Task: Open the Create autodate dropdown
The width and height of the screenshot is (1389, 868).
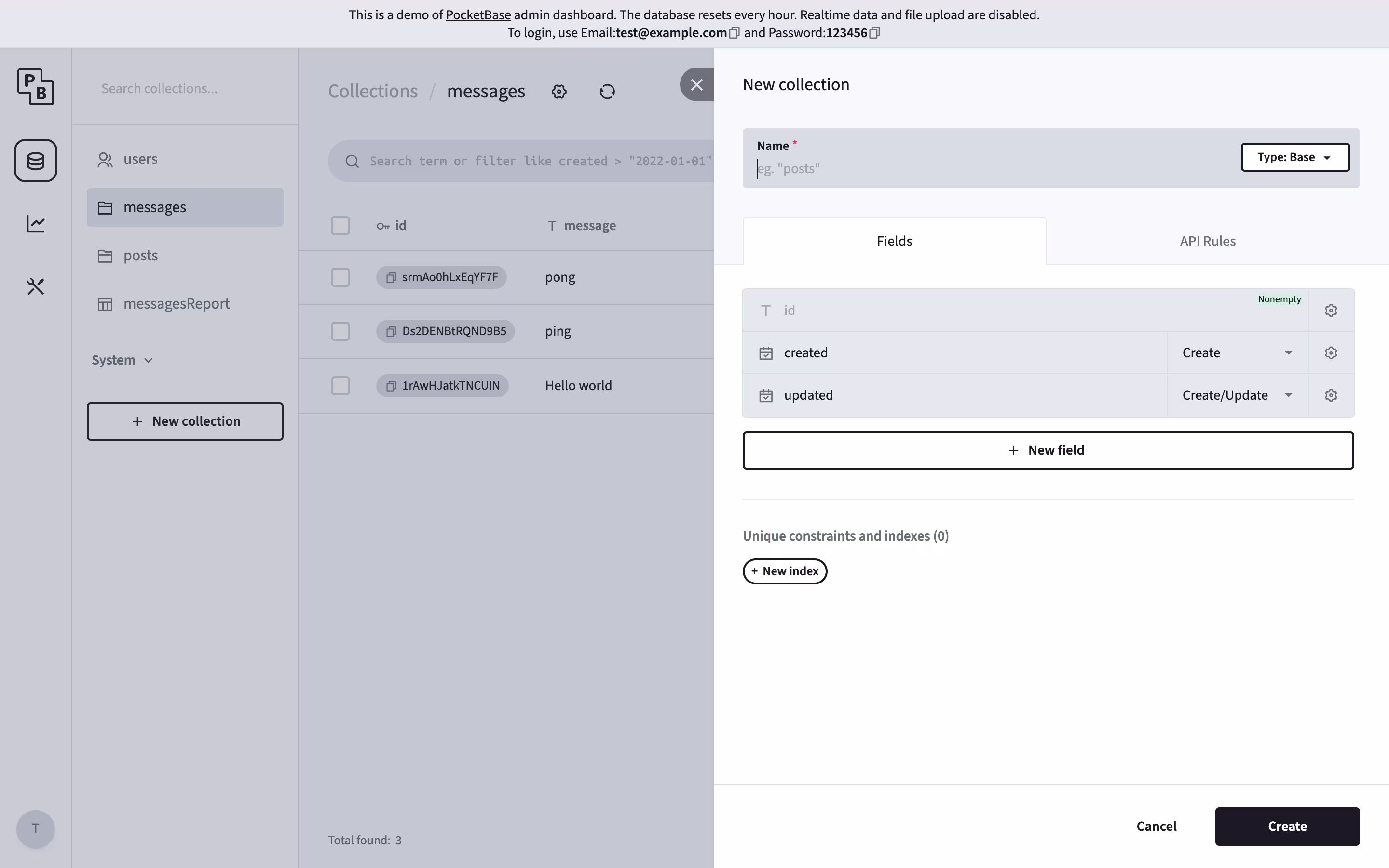Action: 1237,353
